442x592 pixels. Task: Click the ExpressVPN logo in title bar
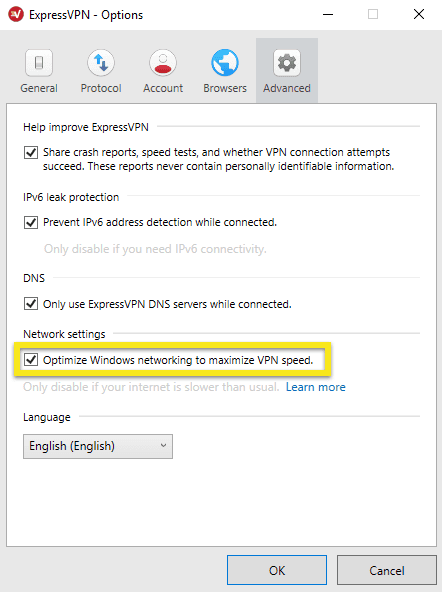click(x=16, y=14)
